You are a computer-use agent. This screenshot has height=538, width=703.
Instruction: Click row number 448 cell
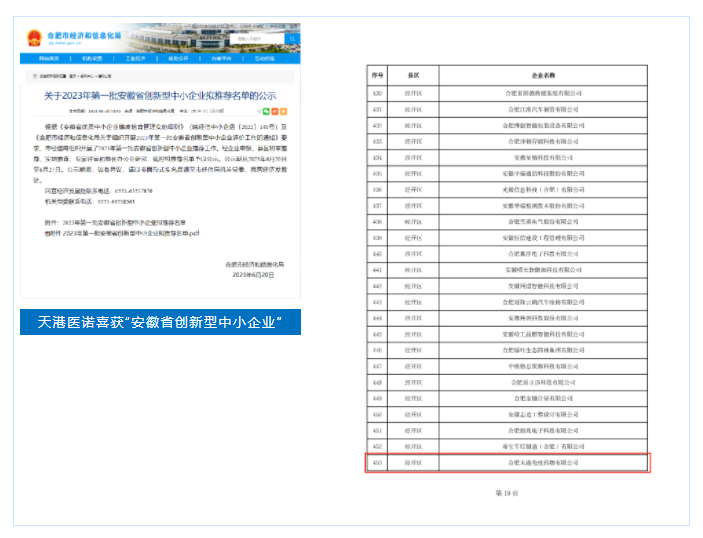coord(377,382)
